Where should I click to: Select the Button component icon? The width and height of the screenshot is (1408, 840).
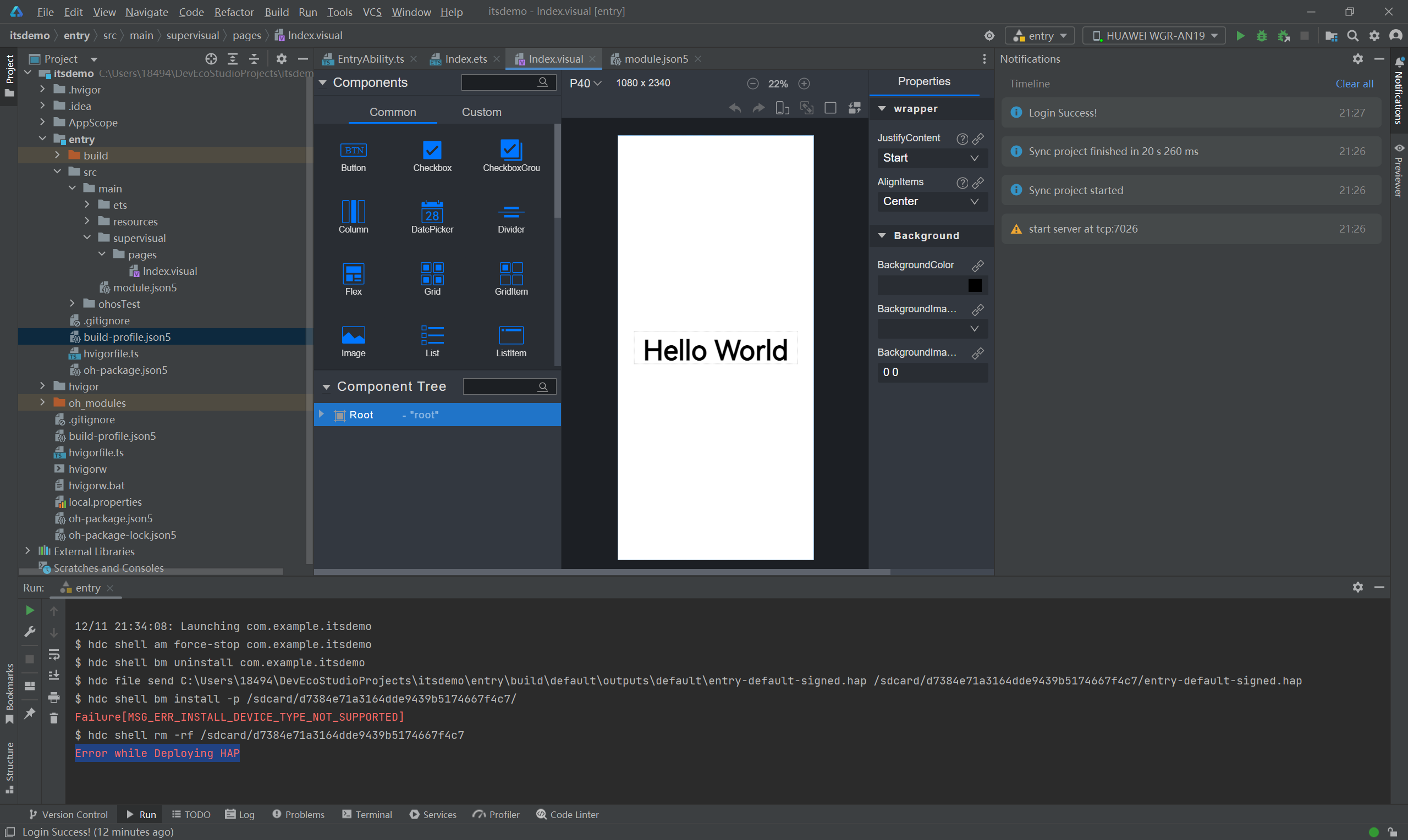(x=353, y=150)
